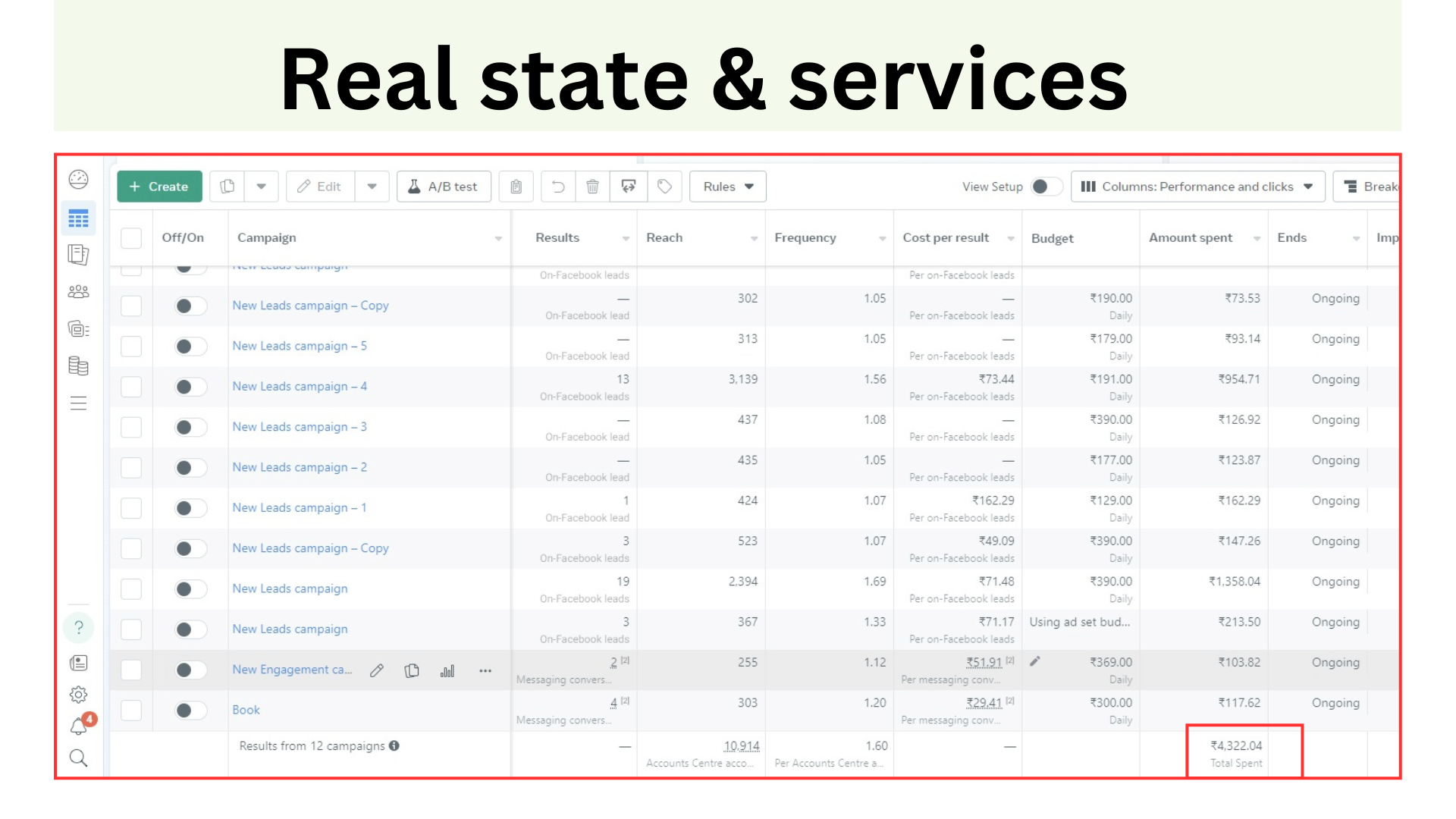Click the trash delete icon in toolbar
This screenshot has width=1456, height=819.
592,187
